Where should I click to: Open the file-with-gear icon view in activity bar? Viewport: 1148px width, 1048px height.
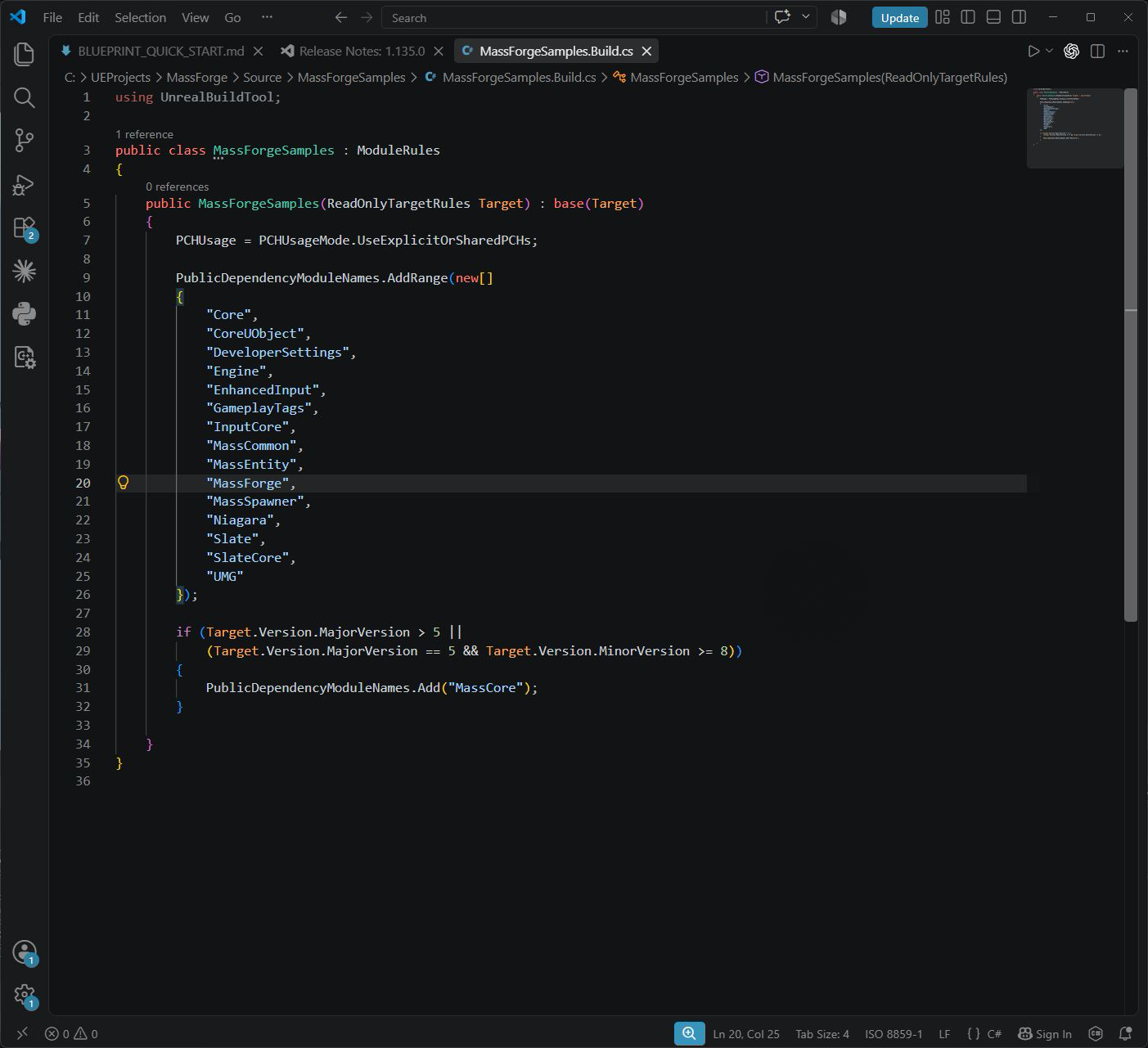click(25, 358)
